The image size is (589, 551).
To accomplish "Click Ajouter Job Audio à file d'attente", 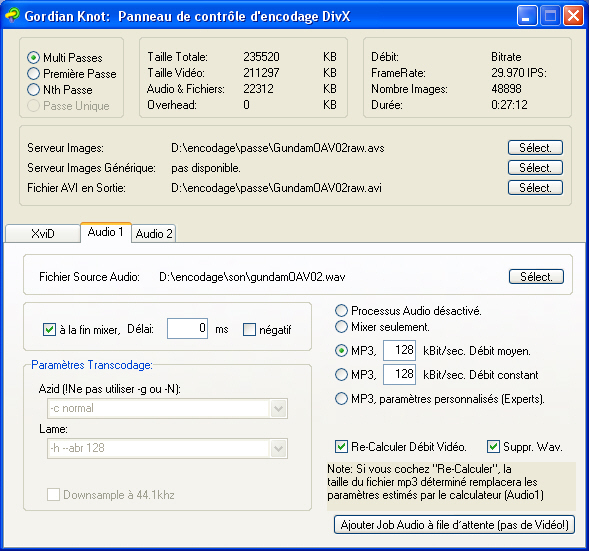I will 455,525.
